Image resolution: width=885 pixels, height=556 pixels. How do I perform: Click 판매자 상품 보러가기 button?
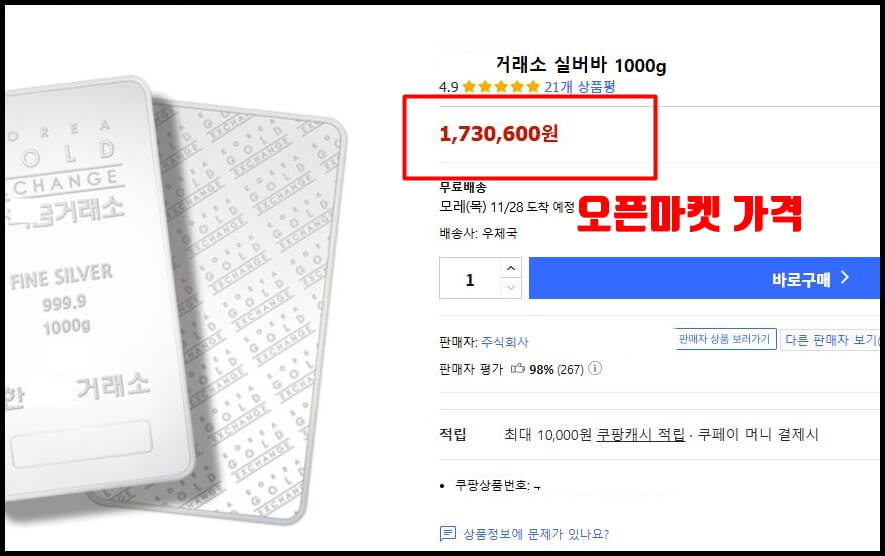[724, 339]
